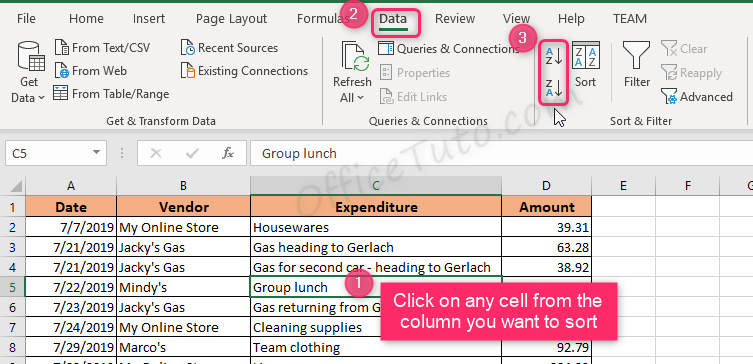Select row 2 header

tap(13, 227)
